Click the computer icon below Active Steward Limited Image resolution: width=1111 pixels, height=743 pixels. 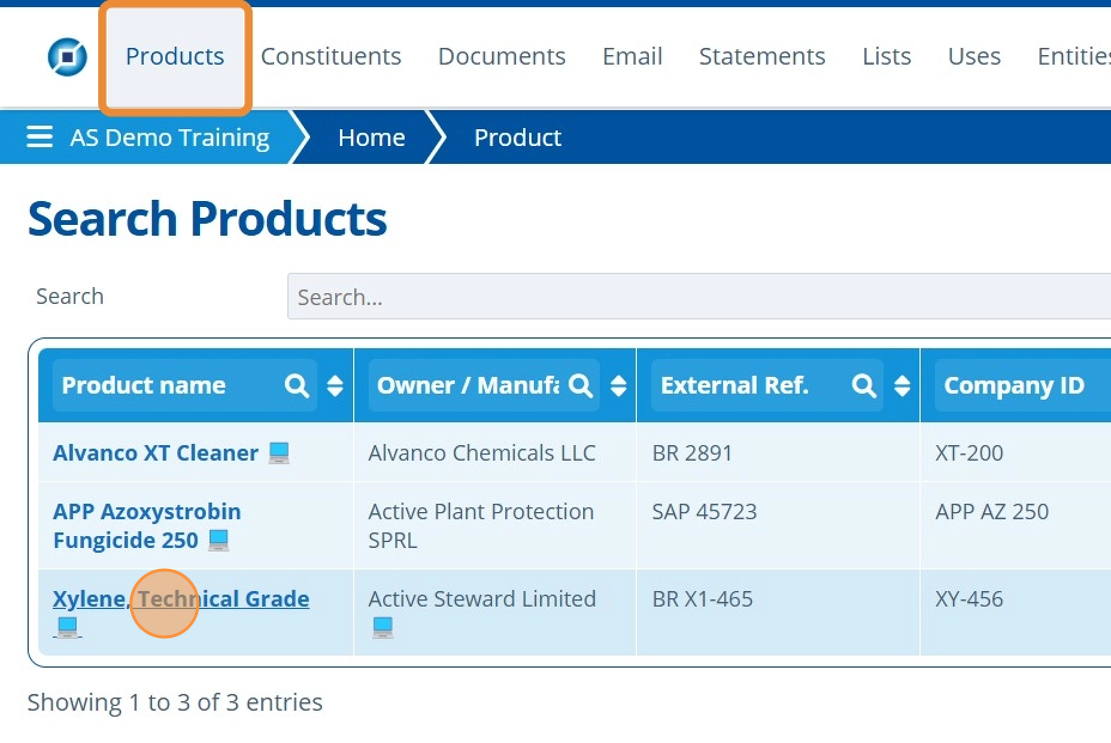point(382,628)
